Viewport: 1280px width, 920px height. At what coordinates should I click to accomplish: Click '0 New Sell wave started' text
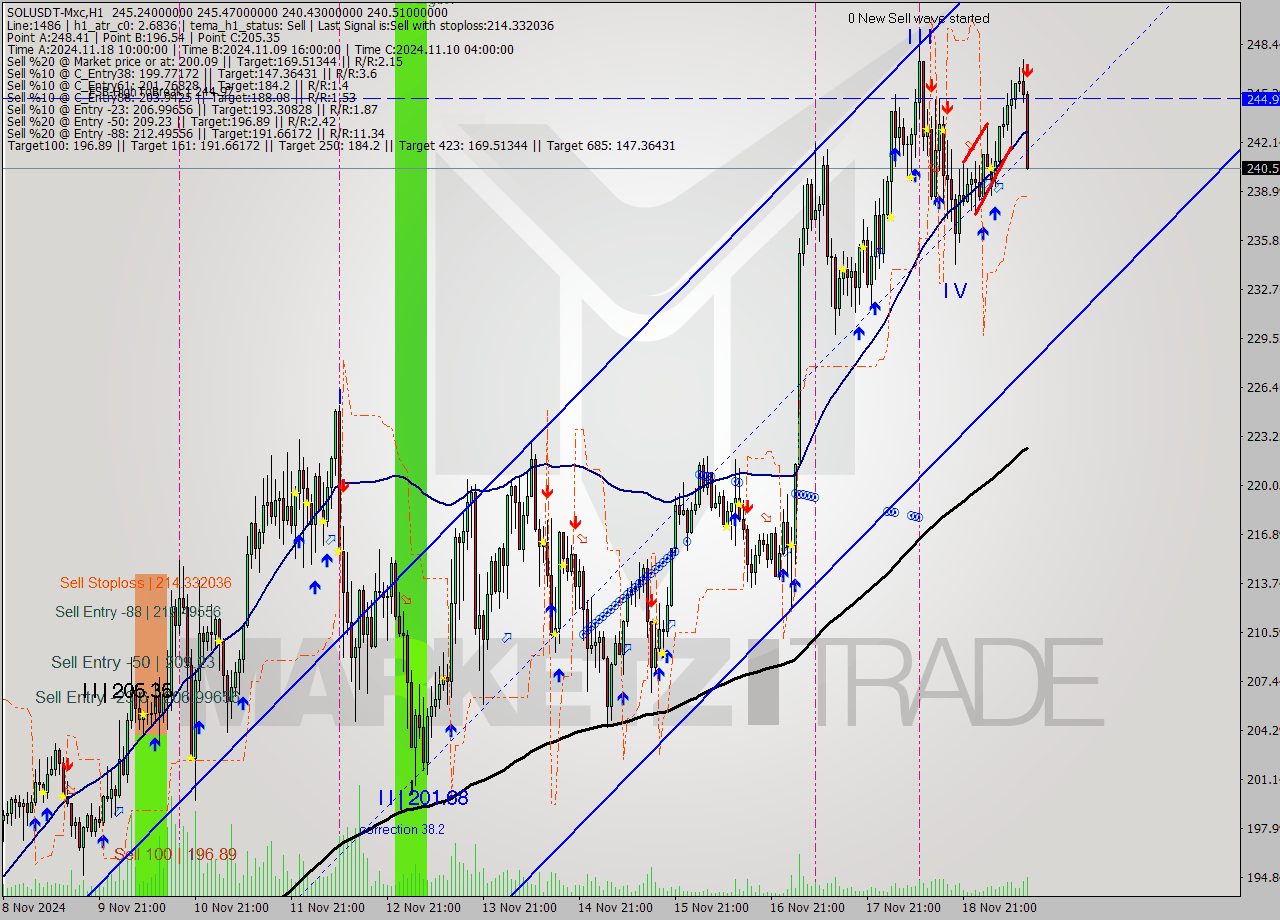tap(919, 18)
